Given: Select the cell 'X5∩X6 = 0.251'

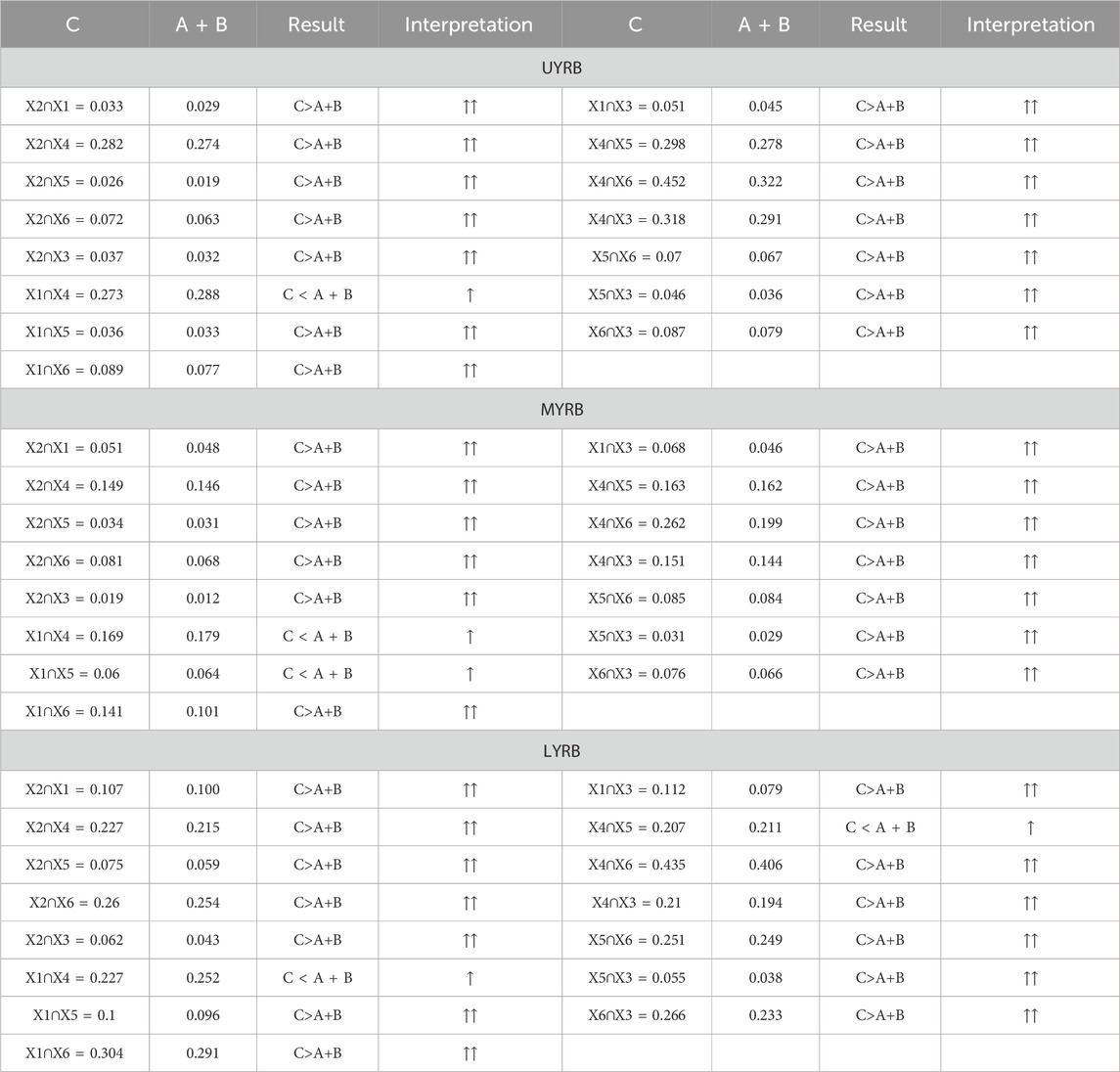Looking at the screenshot, I should 637,940.
